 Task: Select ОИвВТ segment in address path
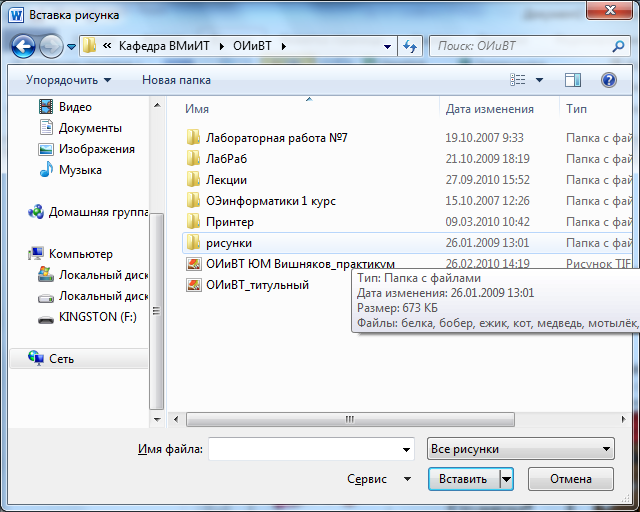tap(252, 46)
